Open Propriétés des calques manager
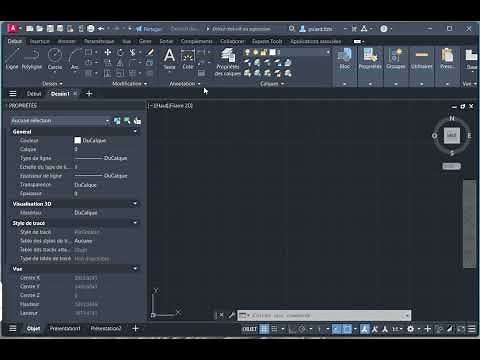 228,62
